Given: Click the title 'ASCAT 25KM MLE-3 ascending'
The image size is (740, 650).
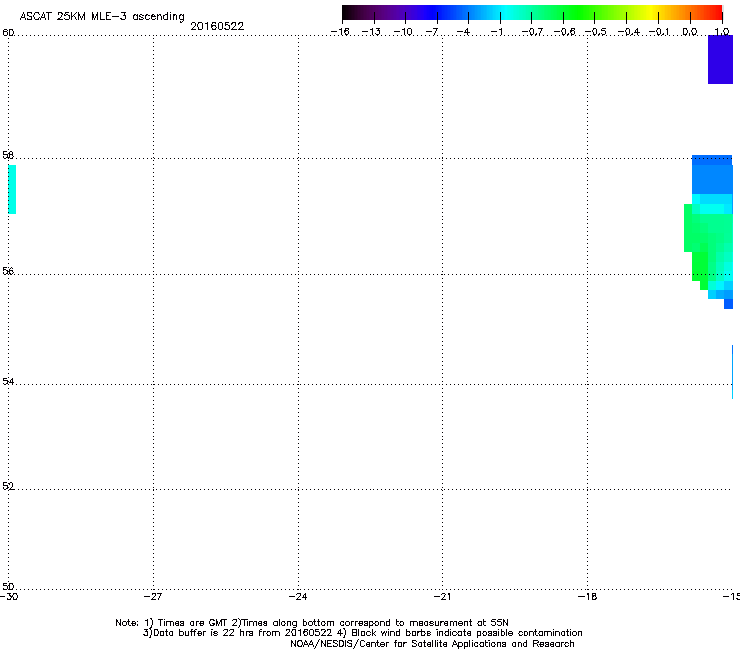Looking at the screenshot, I should (102, 17).
